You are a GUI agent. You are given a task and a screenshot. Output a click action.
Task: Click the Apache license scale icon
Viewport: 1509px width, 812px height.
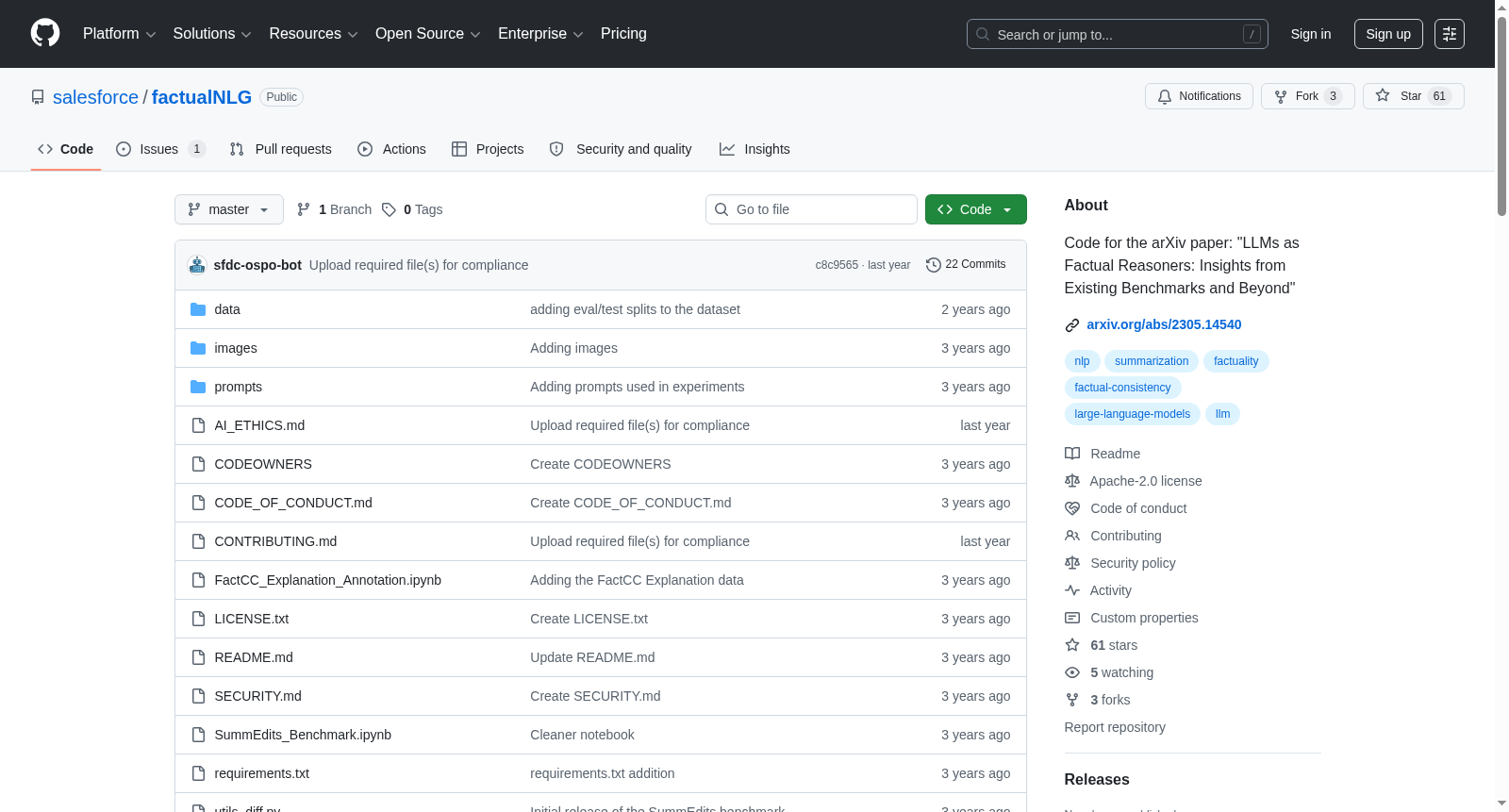(x=1072, y=481)
